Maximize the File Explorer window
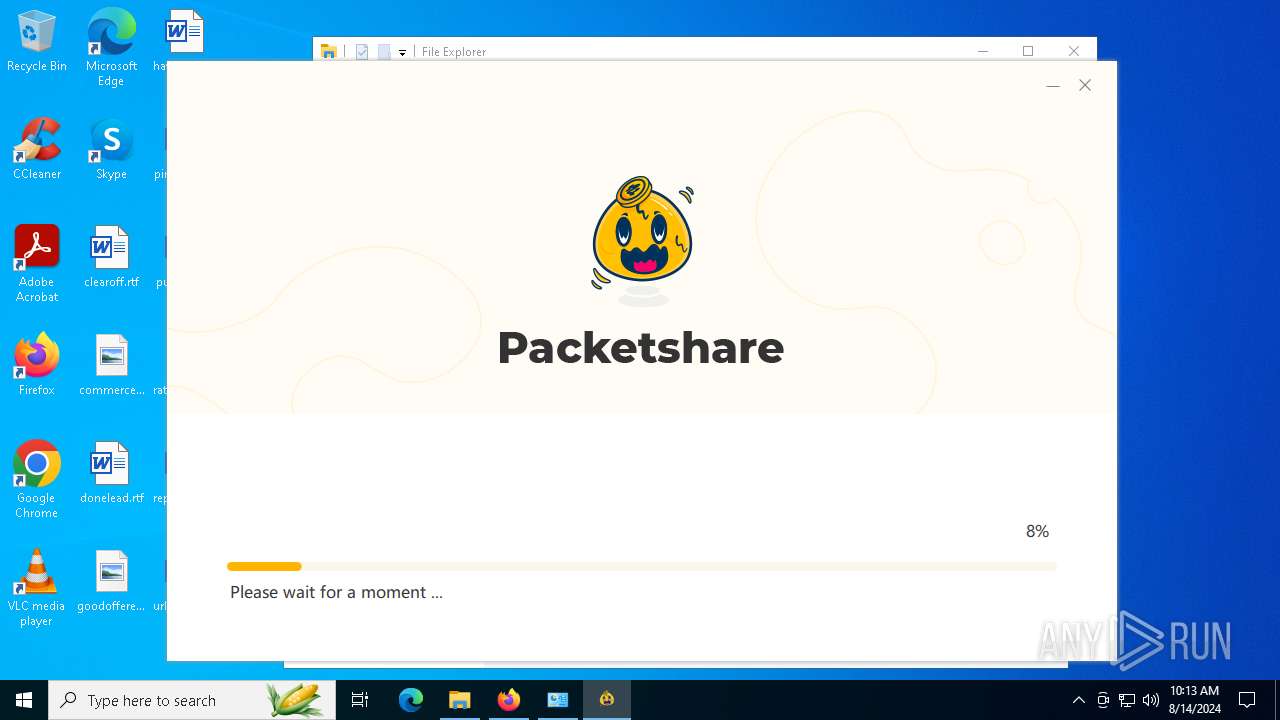The height and width of the screenshot is (720, 1280). point(1028,51)
